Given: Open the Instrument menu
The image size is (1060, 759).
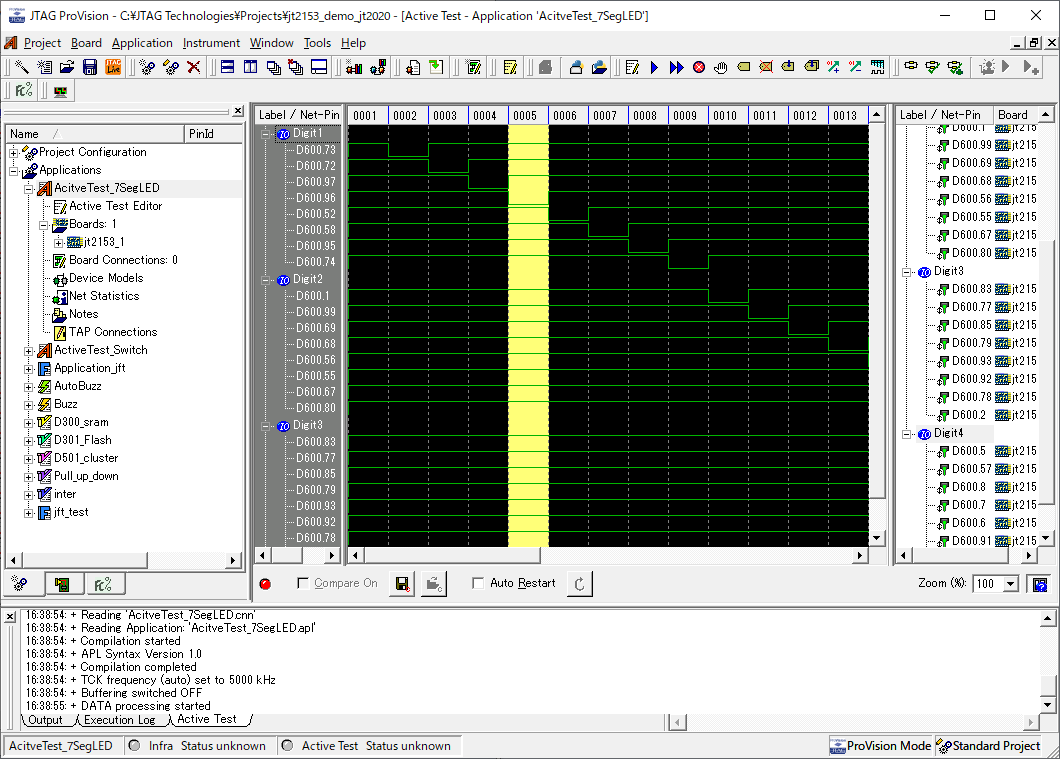Looking at the screenshot, I should coord(211,43).
